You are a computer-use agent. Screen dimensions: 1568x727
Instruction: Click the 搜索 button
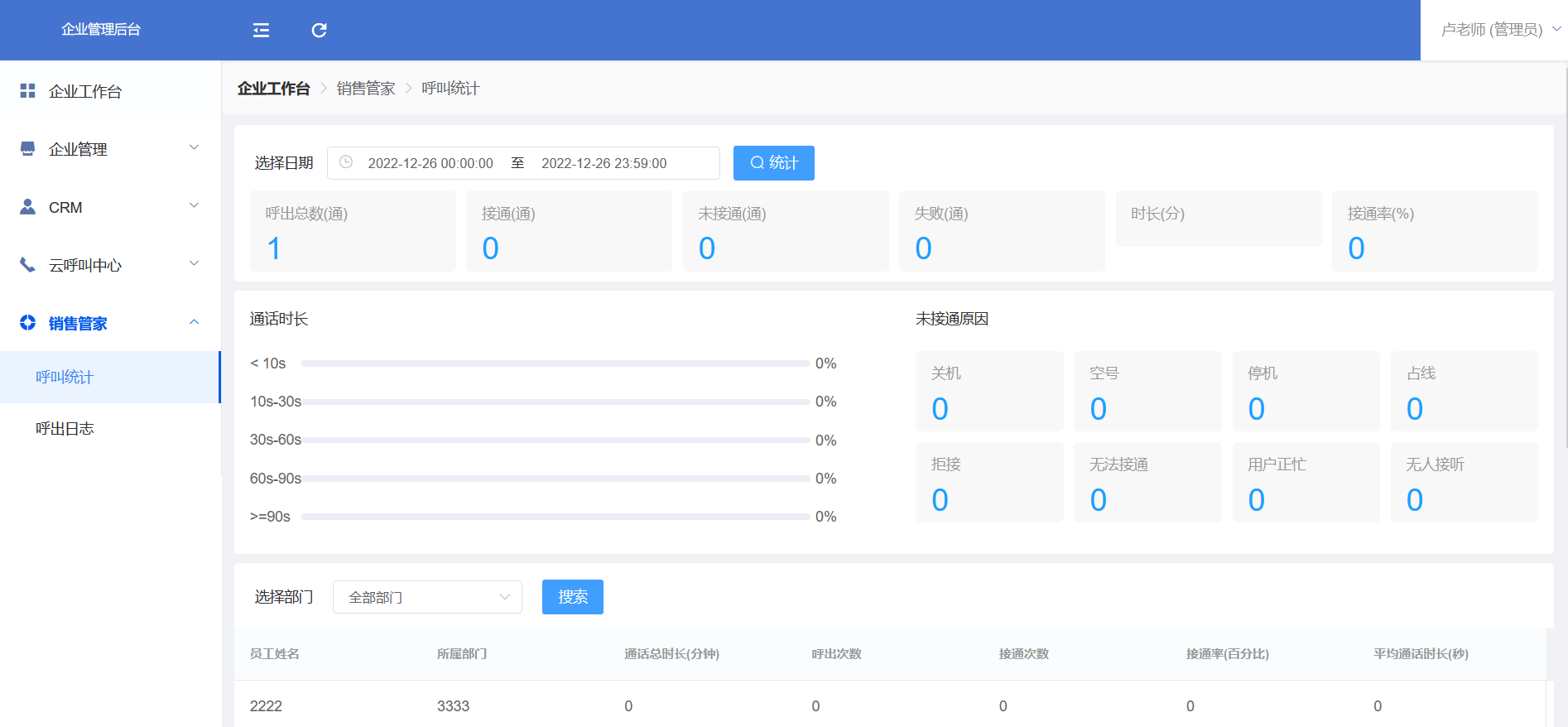[573, 597]
